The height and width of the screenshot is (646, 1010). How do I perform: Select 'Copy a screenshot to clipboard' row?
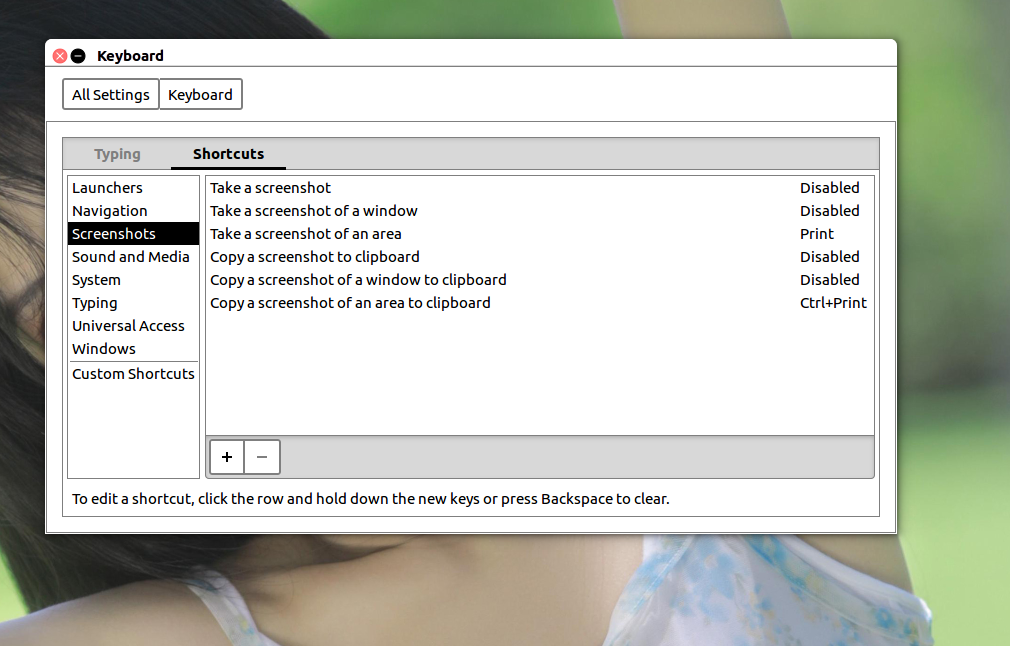click(x=315, y=257)
